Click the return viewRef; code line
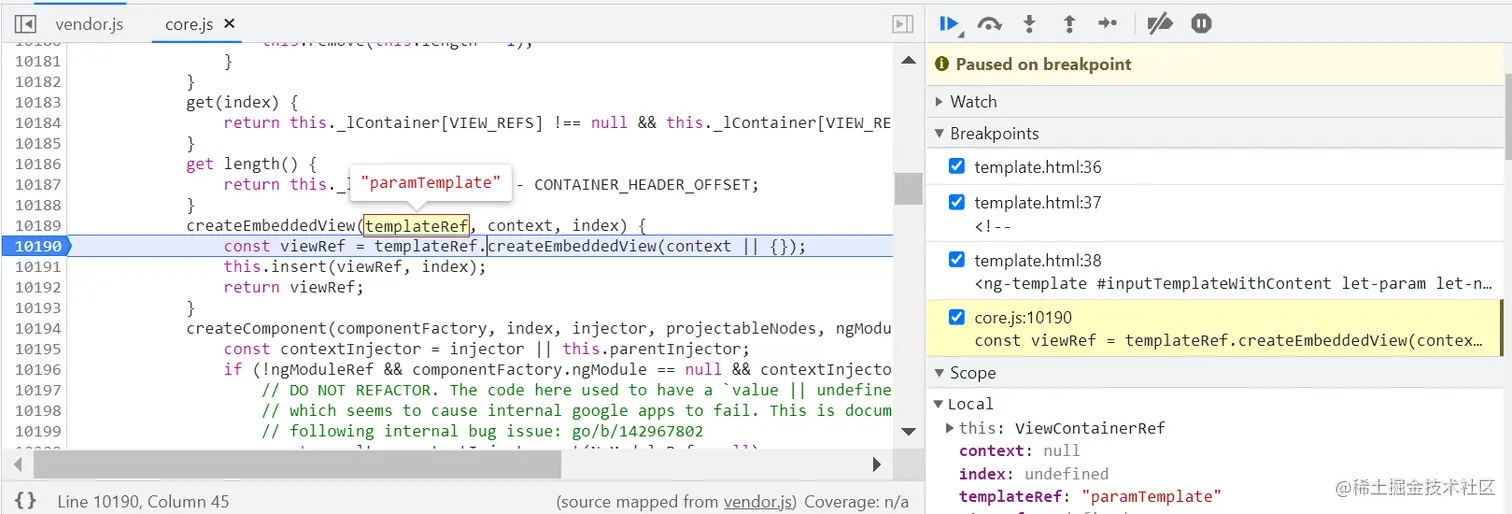 294,287
